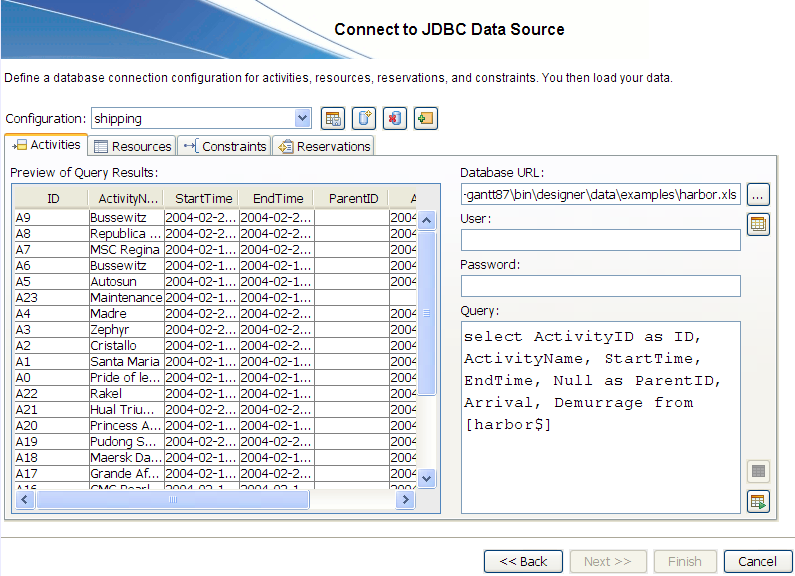This screenshot has height=576, width=795.
Task: Click the icon with the green plus
Action: 426,119
